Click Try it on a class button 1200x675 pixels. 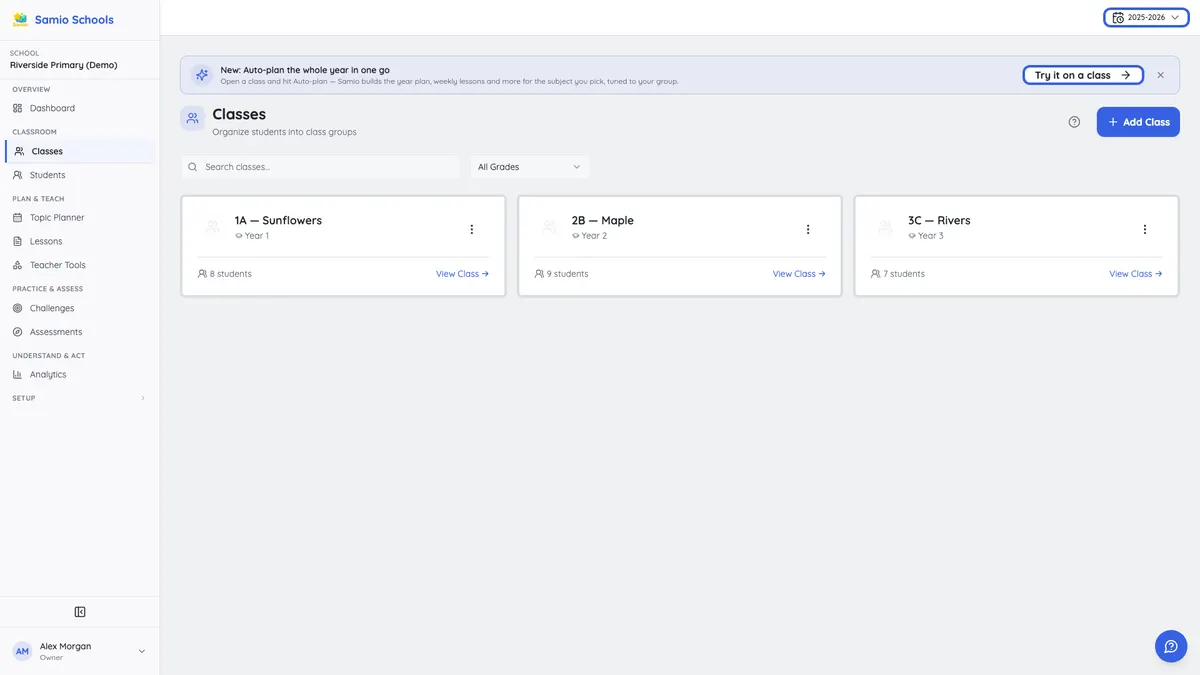(x=1083, y=75)
